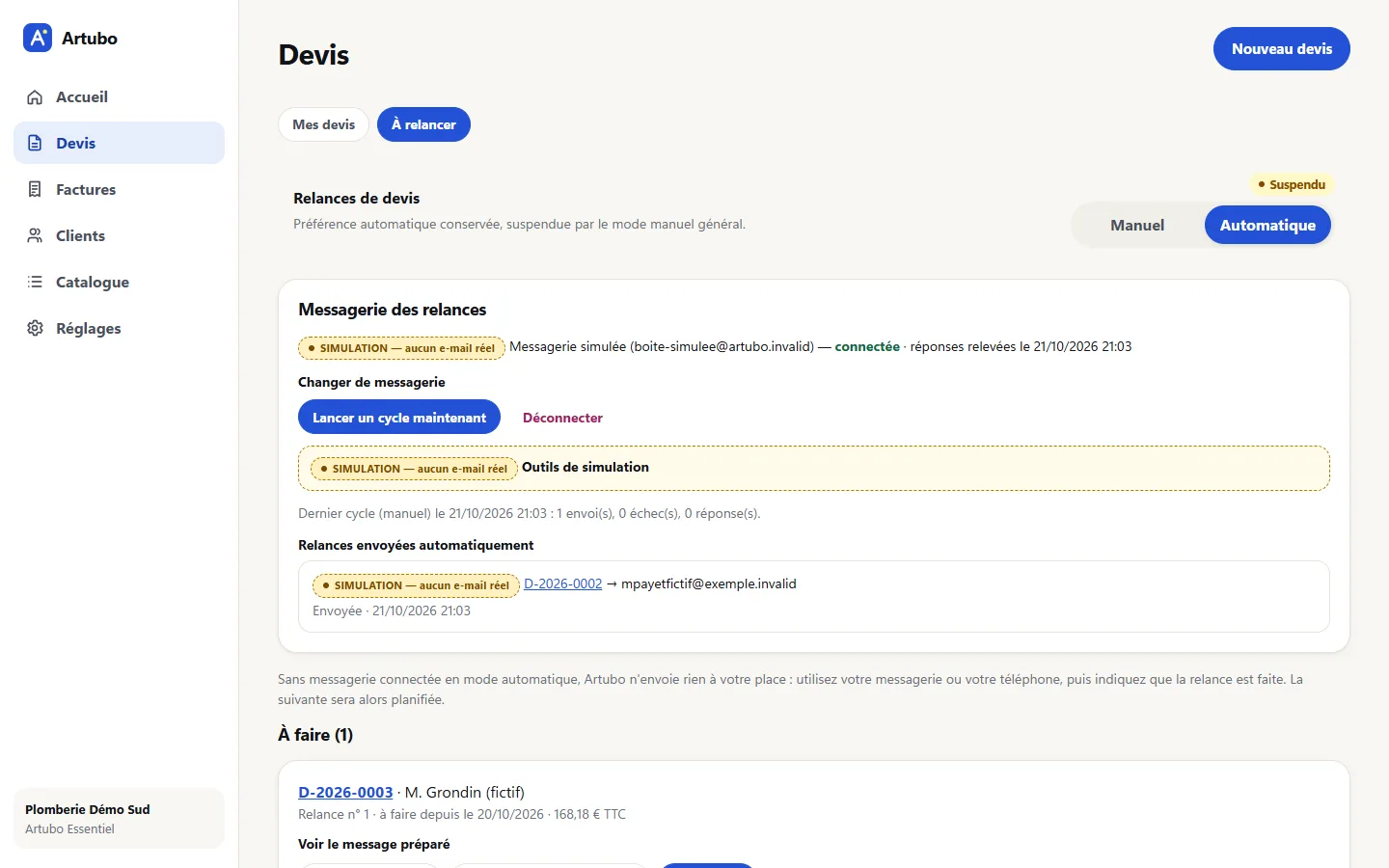Click the SIMULATION badge beside Messagerie simulée

point(401,348)
